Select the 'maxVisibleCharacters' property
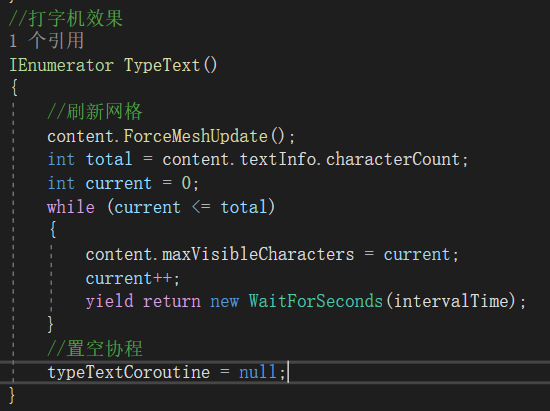 tap(258, 255)
